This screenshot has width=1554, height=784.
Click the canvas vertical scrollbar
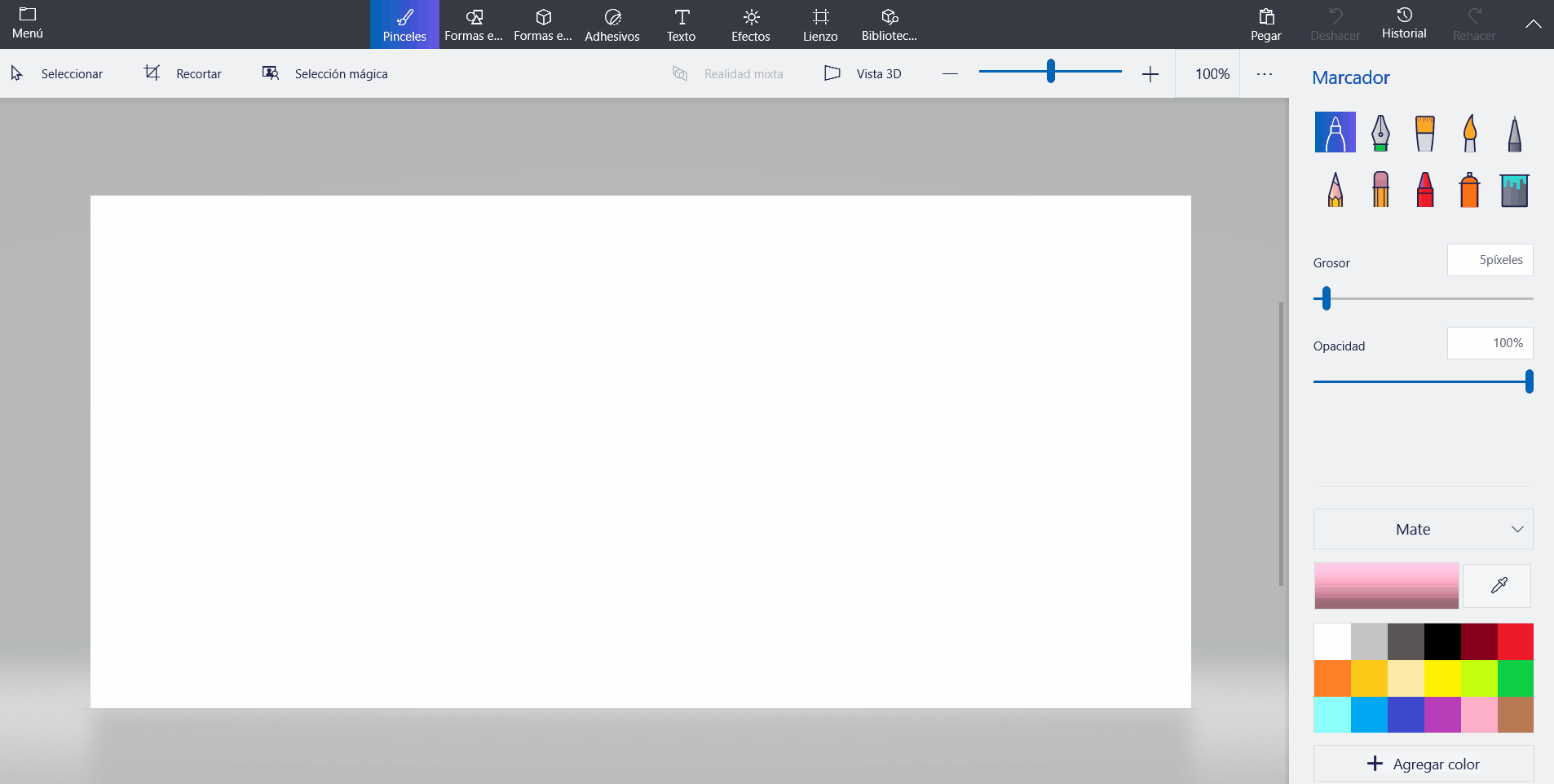point(1281,444)
